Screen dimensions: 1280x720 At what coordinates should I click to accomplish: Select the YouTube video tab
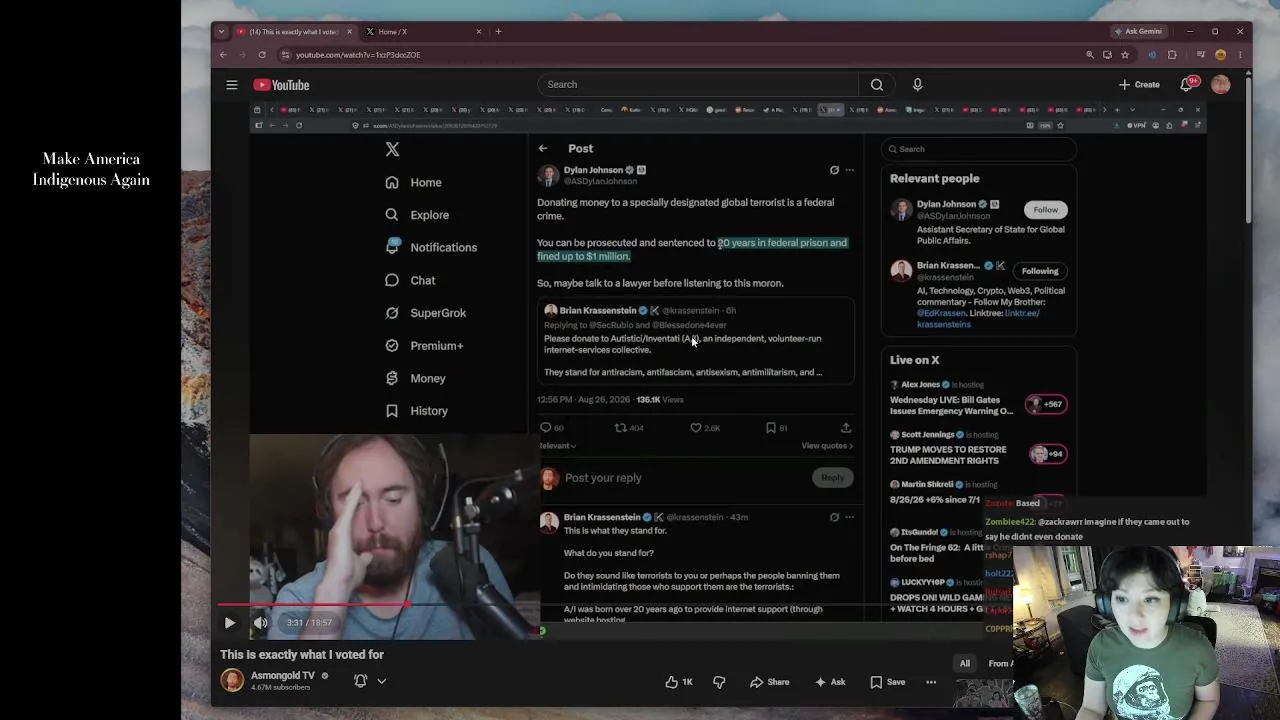coord(294,31)
